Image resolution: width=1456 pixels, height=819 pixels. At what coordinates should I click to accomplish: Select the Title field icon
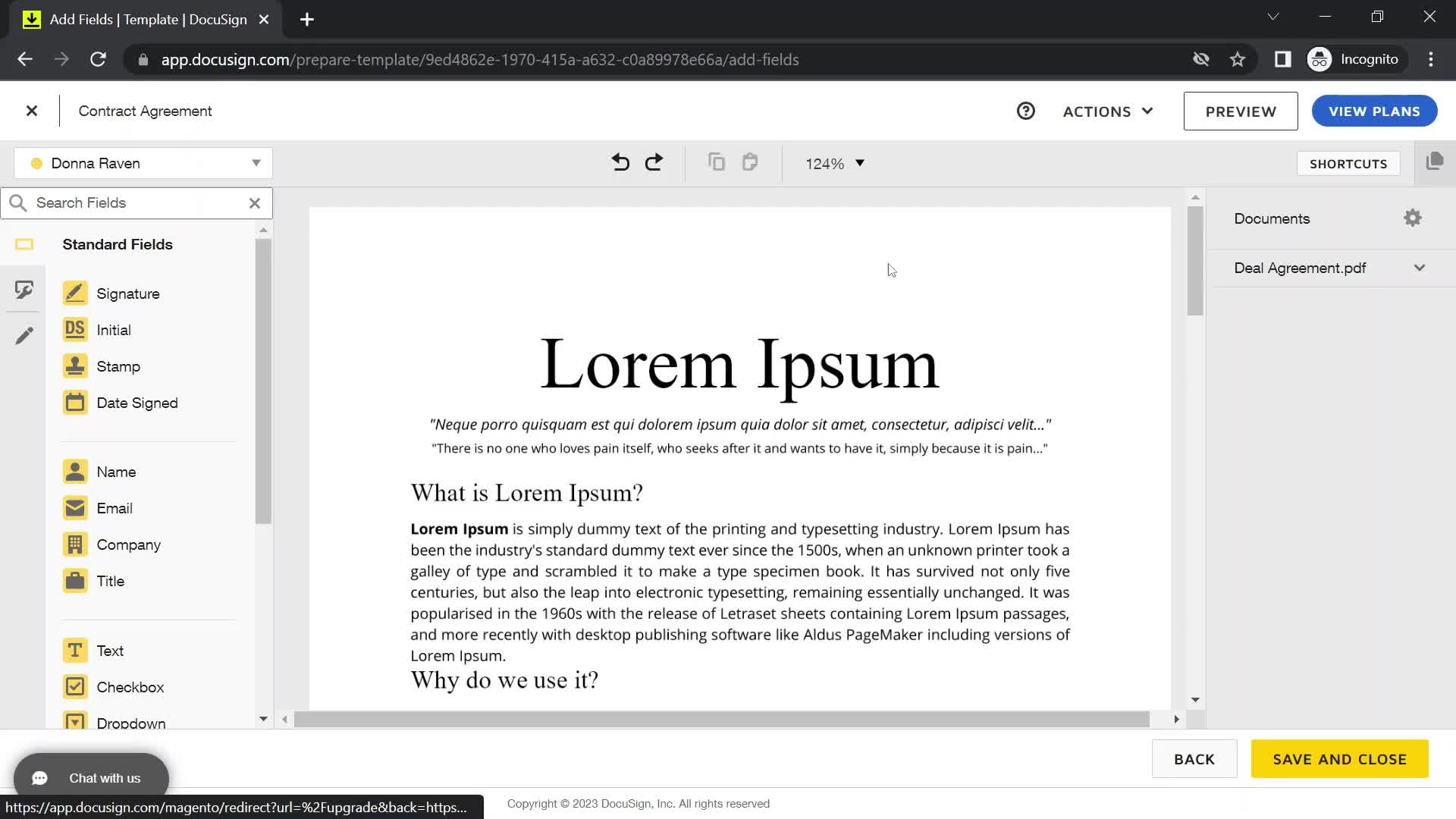[x=75, y=581]
